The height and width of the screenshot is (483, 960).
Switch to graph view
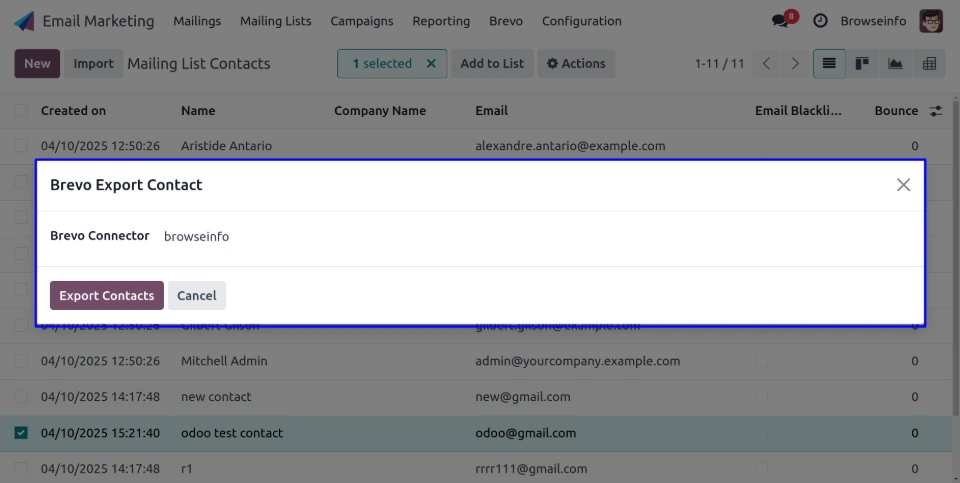click(x=895, y=64)
